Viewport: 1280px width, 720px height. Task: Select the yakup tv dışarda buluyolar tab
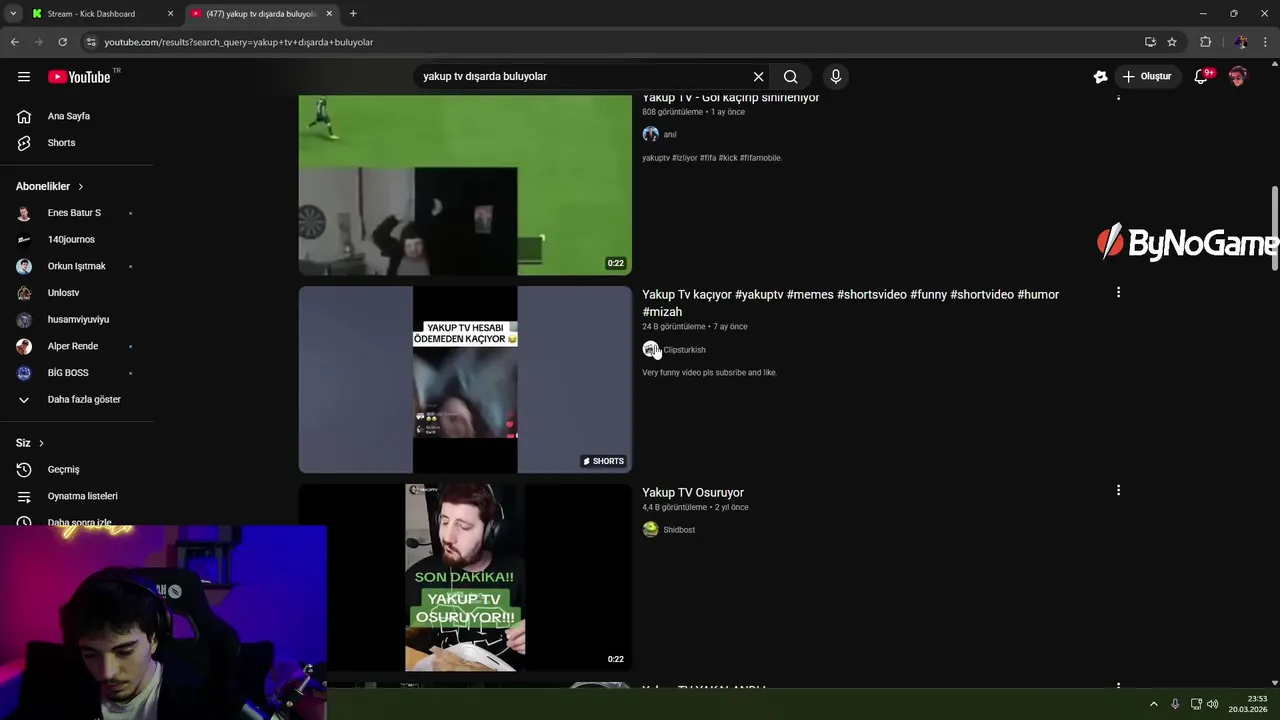(x=262, y=14)
